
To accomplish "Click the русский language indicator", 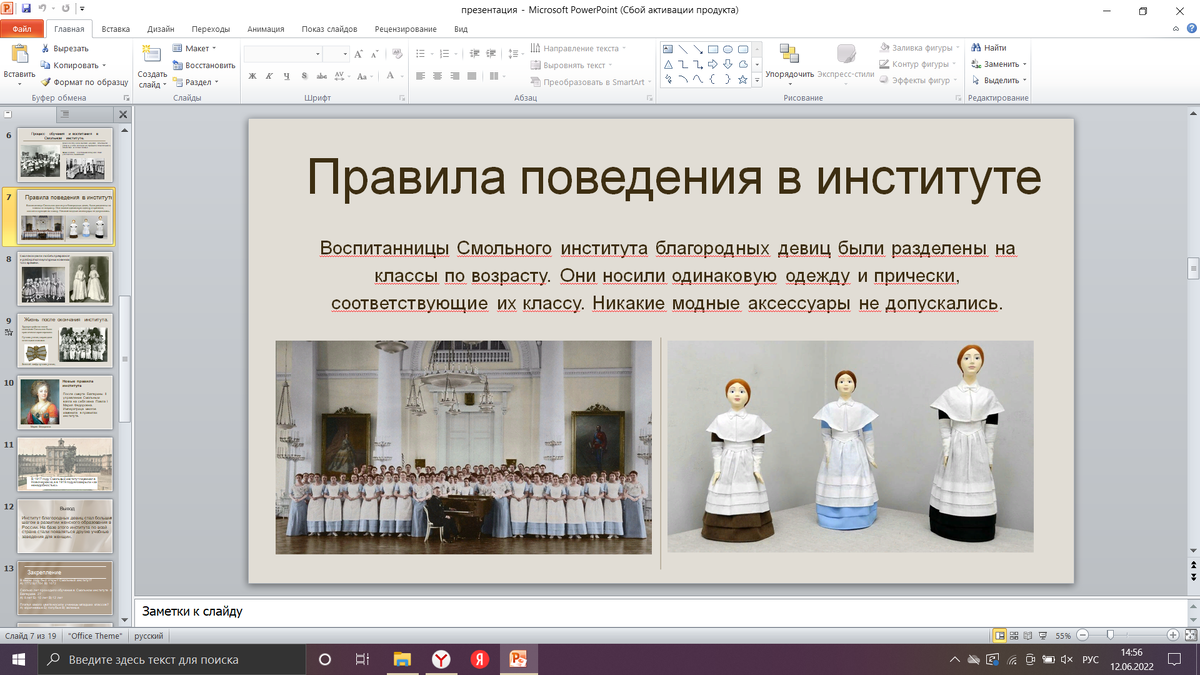I will coord(149,636).
